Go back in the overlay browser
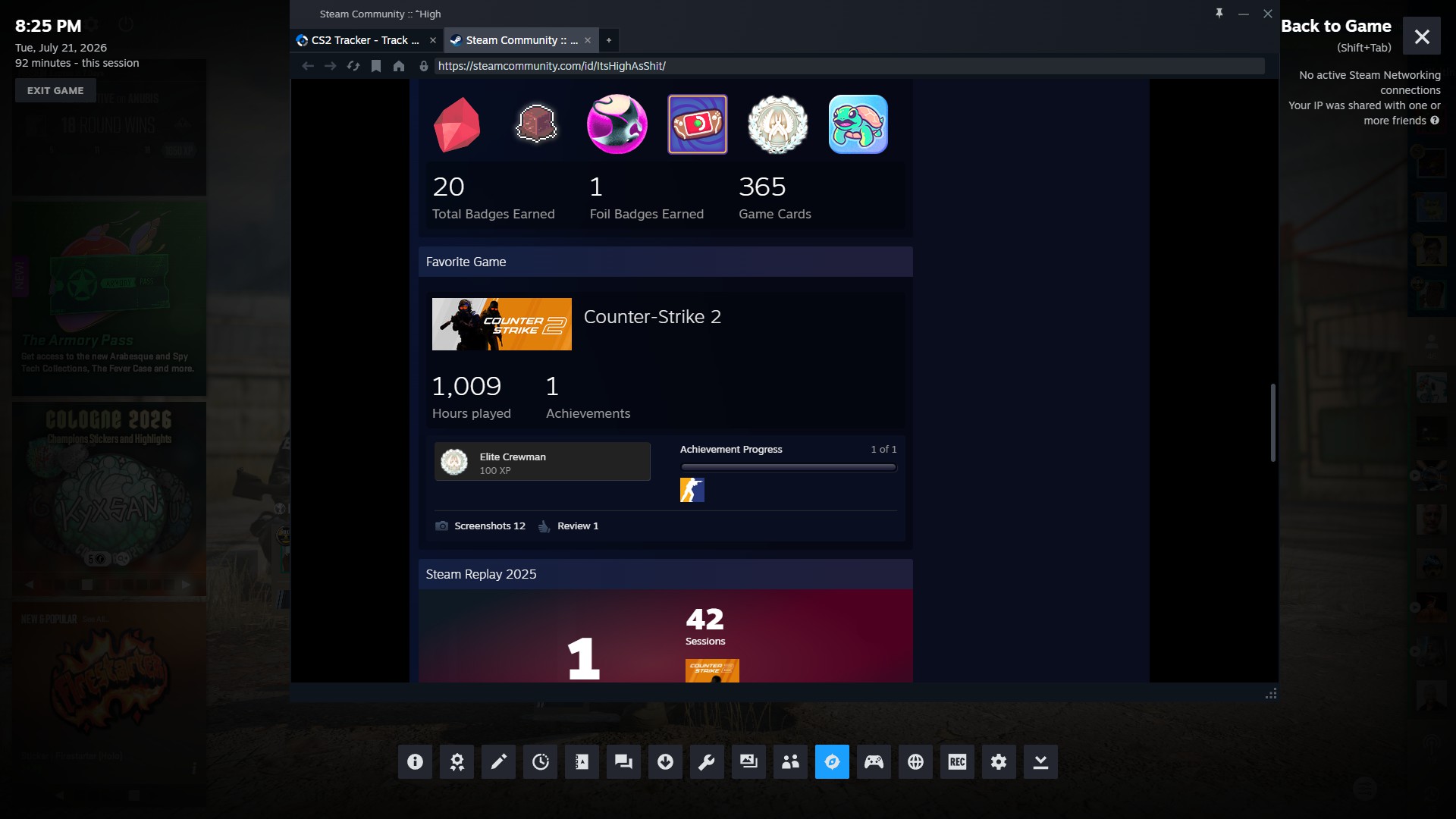The image size is (1456, 819). coord(308,66)
